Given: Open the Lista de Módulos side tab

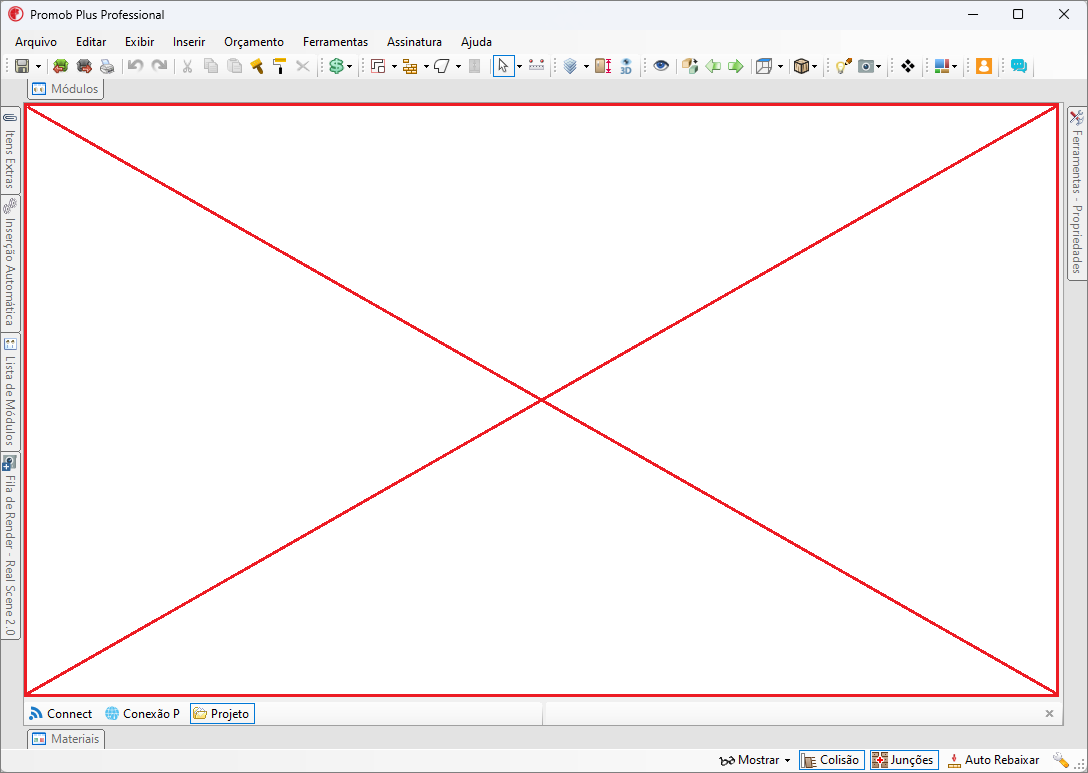Looking at the screenshot, I should [10, 393].
